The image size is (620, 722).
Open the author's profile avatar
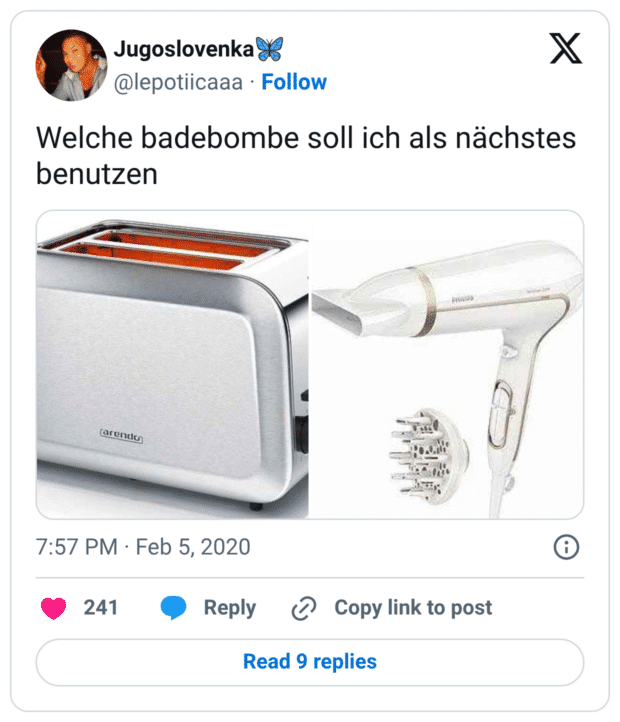(x=70, y=65)
